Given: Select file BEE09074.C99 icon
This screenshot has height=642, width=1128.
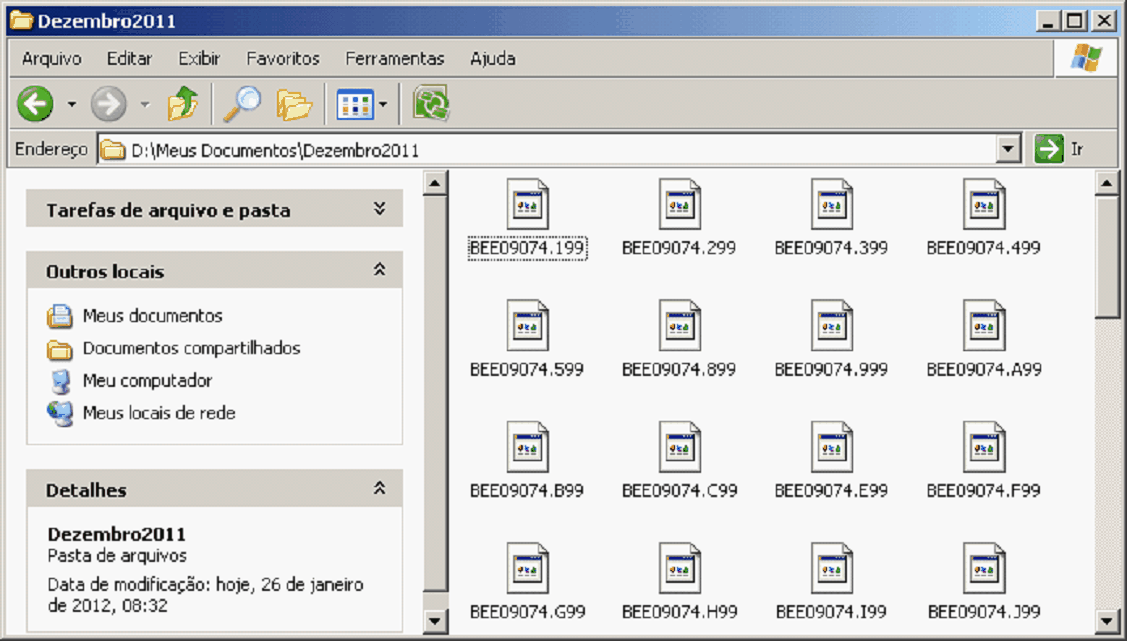Looking at the screenshot, I should coord(679,447).
